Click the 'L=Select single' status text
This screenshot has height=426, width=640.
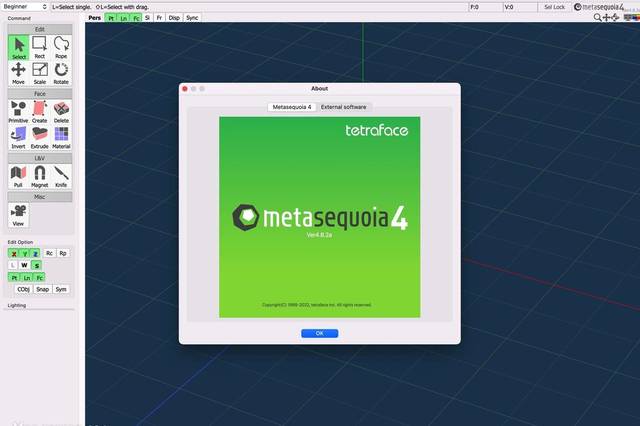tap(71, 7)
